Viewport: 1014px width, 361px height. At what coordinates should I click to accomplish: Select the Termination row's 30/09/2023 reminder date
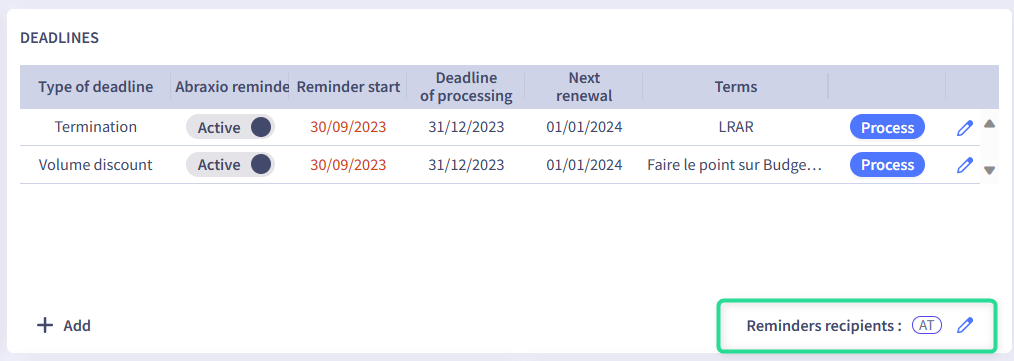(348, 127)
